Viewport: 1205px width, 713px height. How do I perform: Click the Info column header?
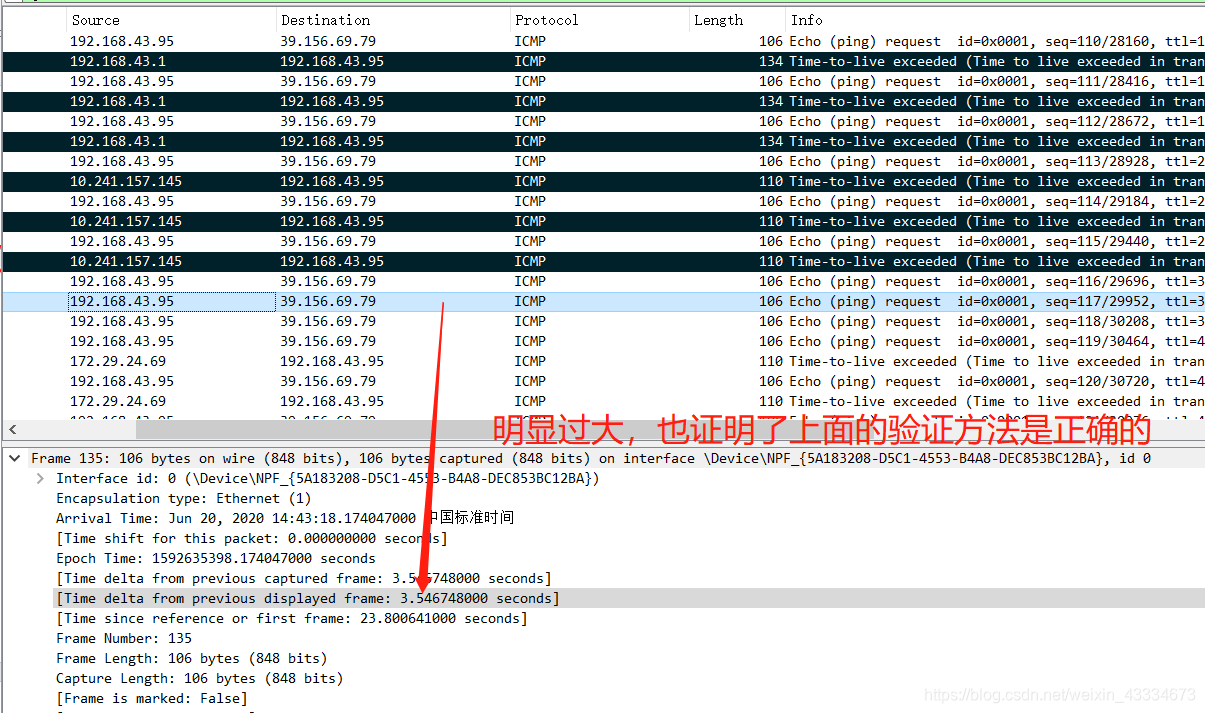994,20
